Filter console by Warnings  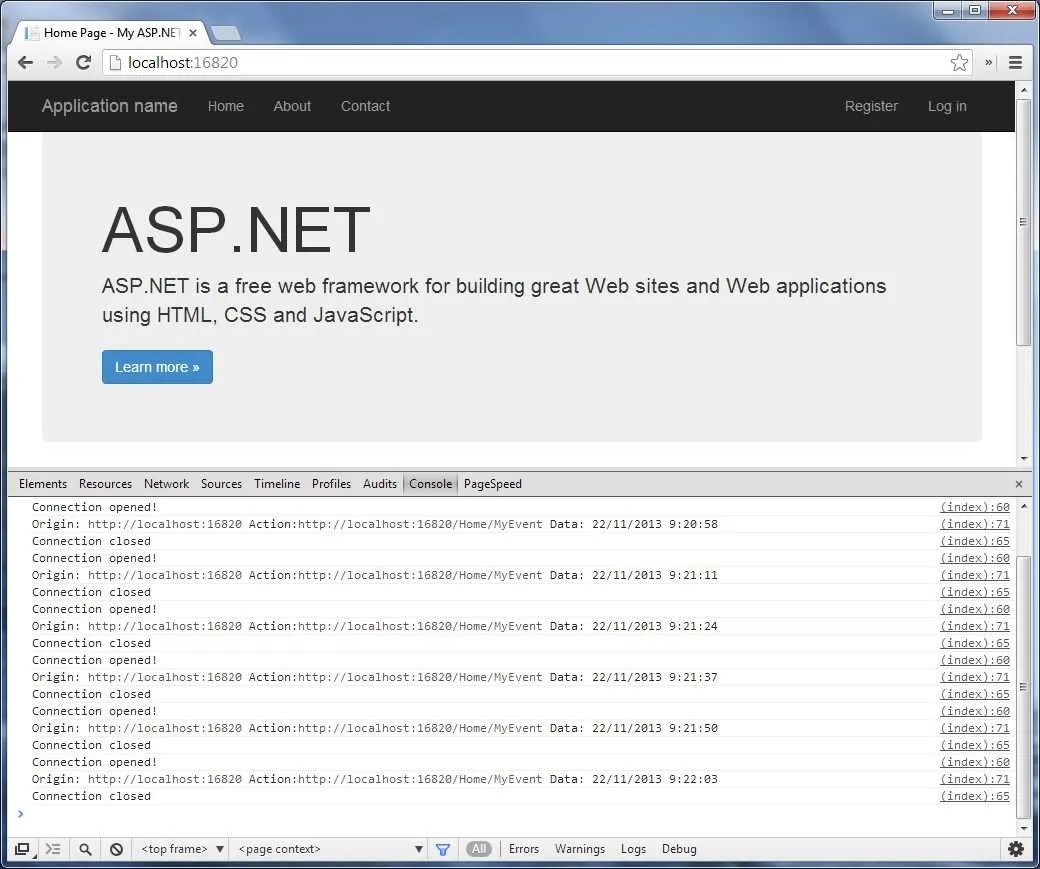point(580,849)
